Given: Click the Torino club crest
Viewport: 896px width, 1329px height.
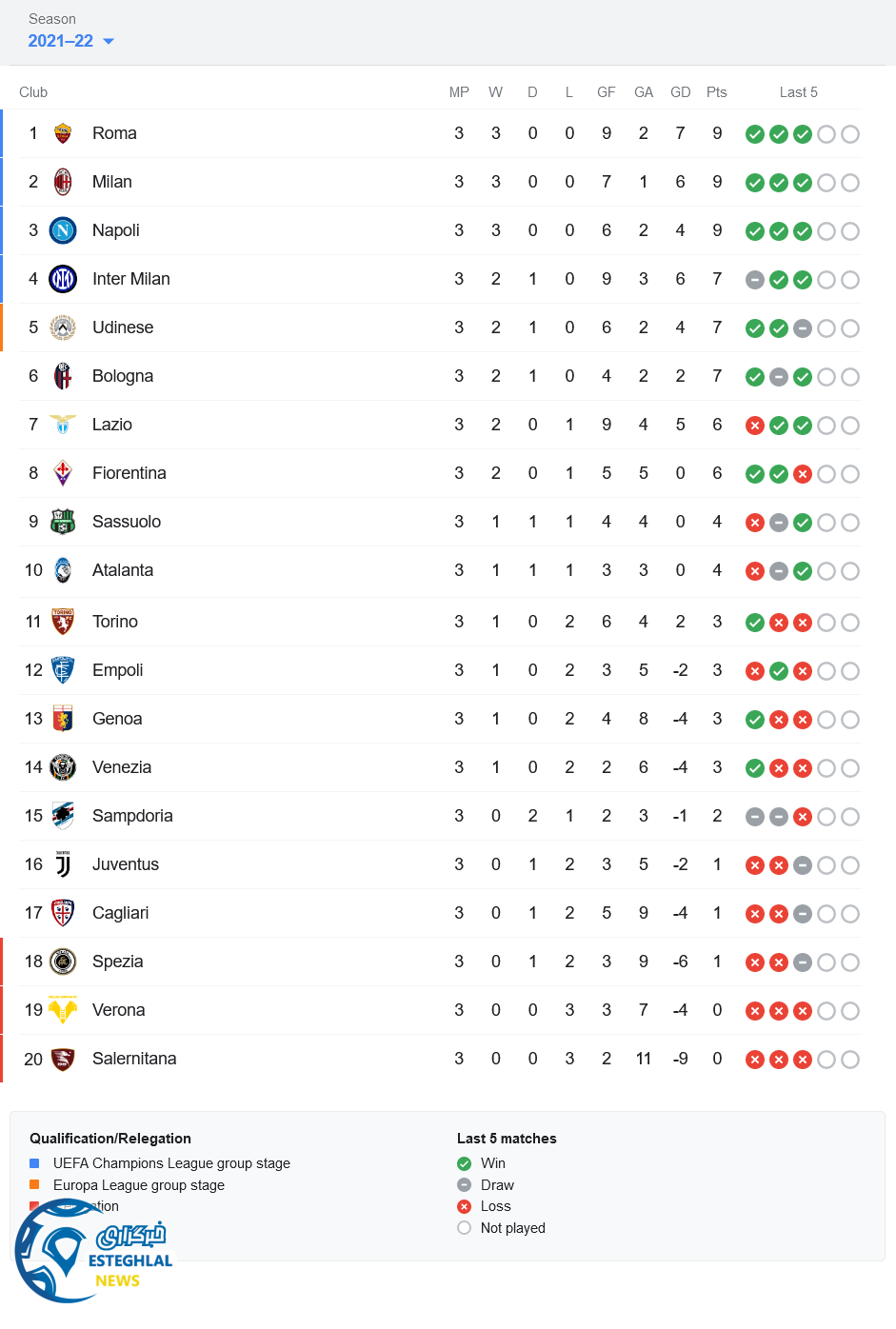Looking at the screenshot, I should pyautogui.click(x=63, y=622).
